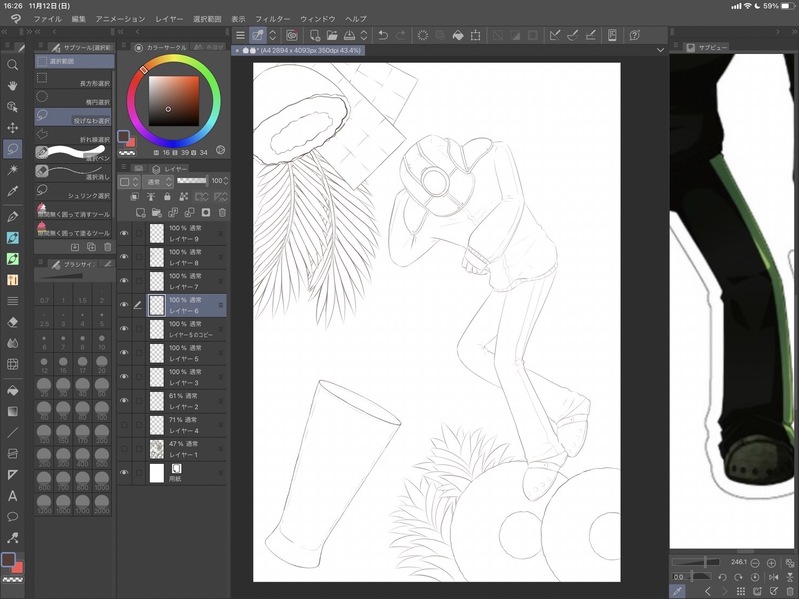Hide レイヤー 3 with its eye icon
This screenshot has height=599, width=799.
(x=124, y=376)
